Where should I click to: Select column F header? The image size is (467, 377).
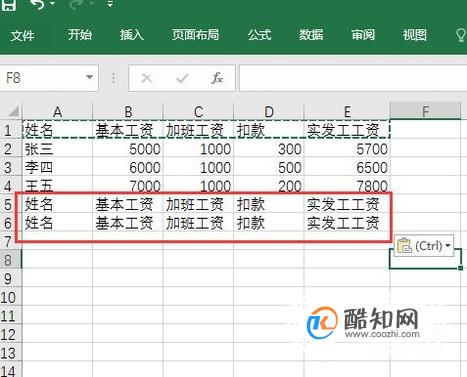tap(425, 111)
